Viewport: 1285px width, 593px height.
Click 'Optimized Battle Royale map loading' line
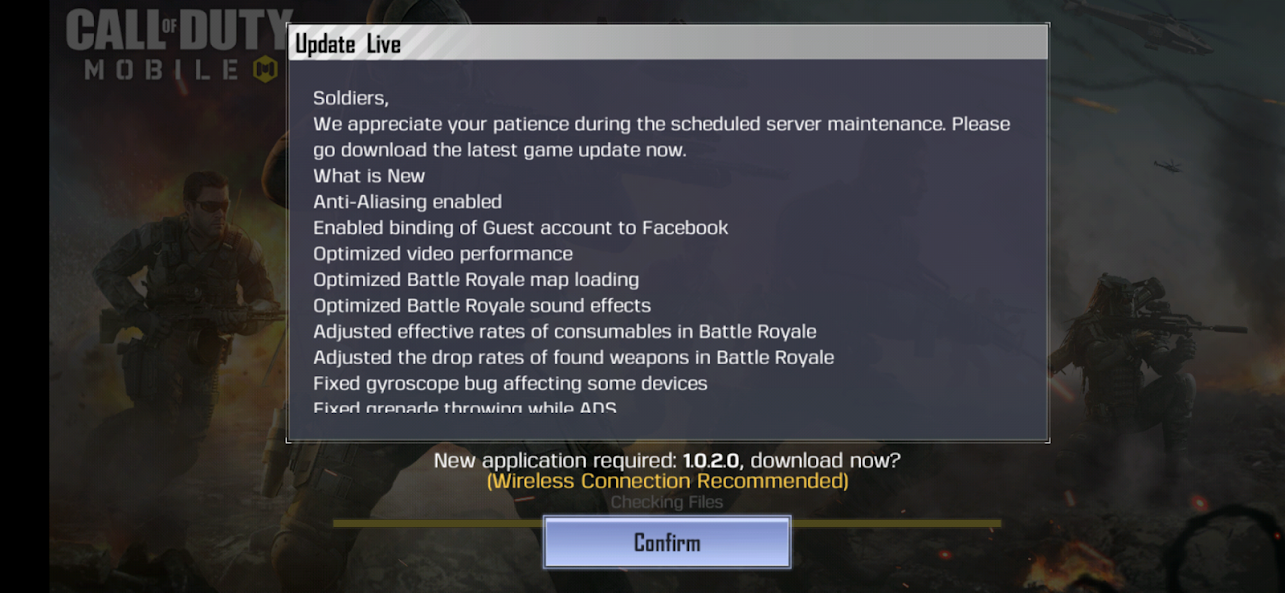coord(476,280)
